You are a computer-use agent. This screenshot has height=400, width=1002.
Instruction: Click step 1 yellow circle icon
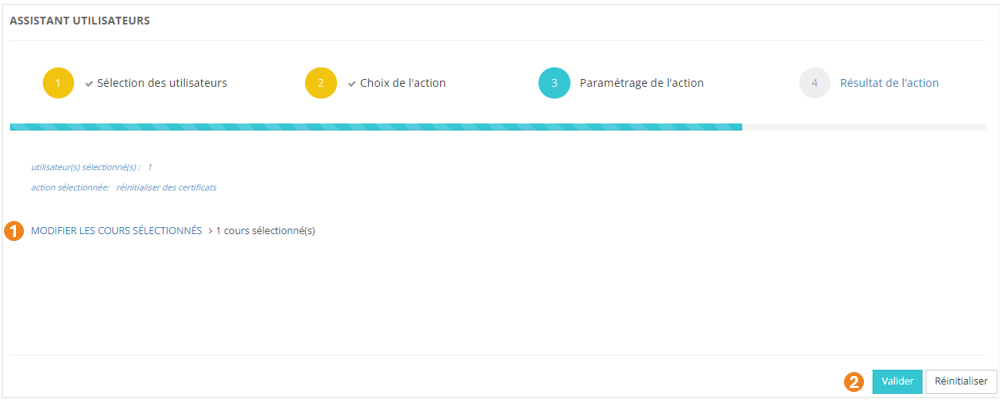coord(59,83)
